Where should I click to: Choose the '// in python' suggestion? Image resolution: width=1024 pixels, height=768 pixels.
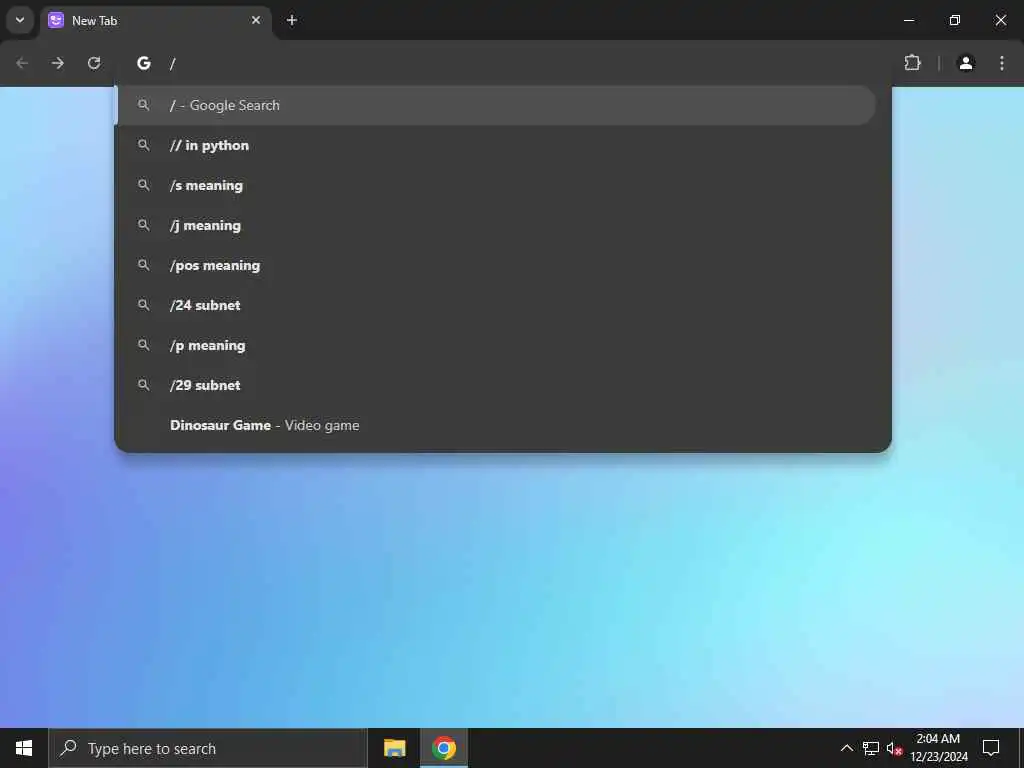496,145
